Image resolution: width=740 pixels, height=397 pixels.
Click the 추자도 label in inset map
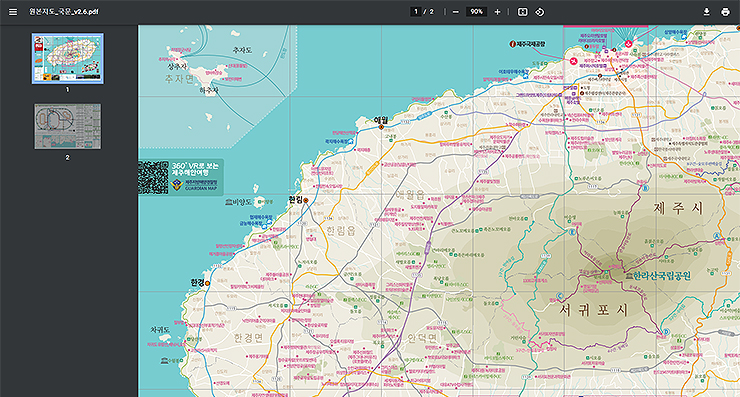(242, 50)
